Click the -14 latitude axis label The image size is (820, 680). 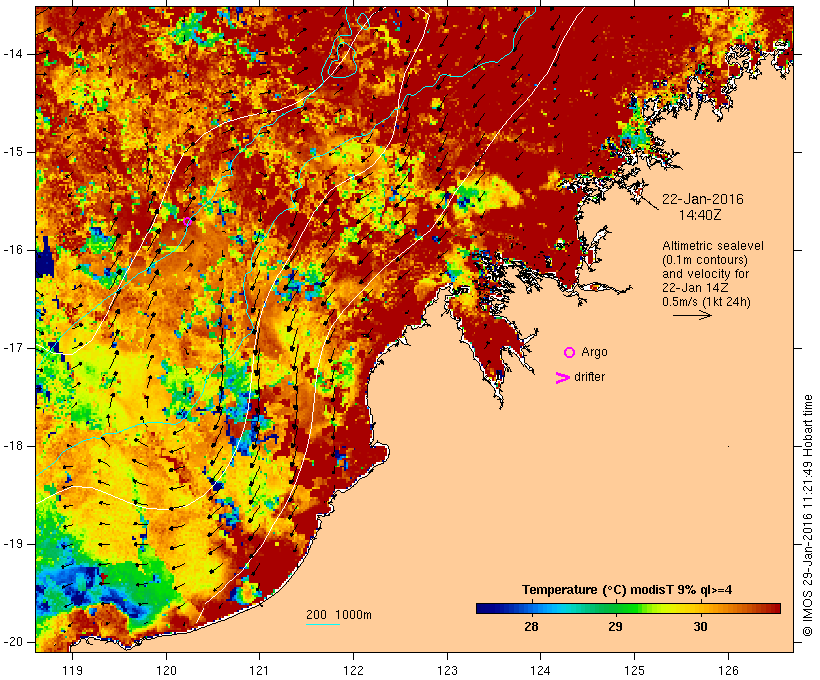point(13,54)
